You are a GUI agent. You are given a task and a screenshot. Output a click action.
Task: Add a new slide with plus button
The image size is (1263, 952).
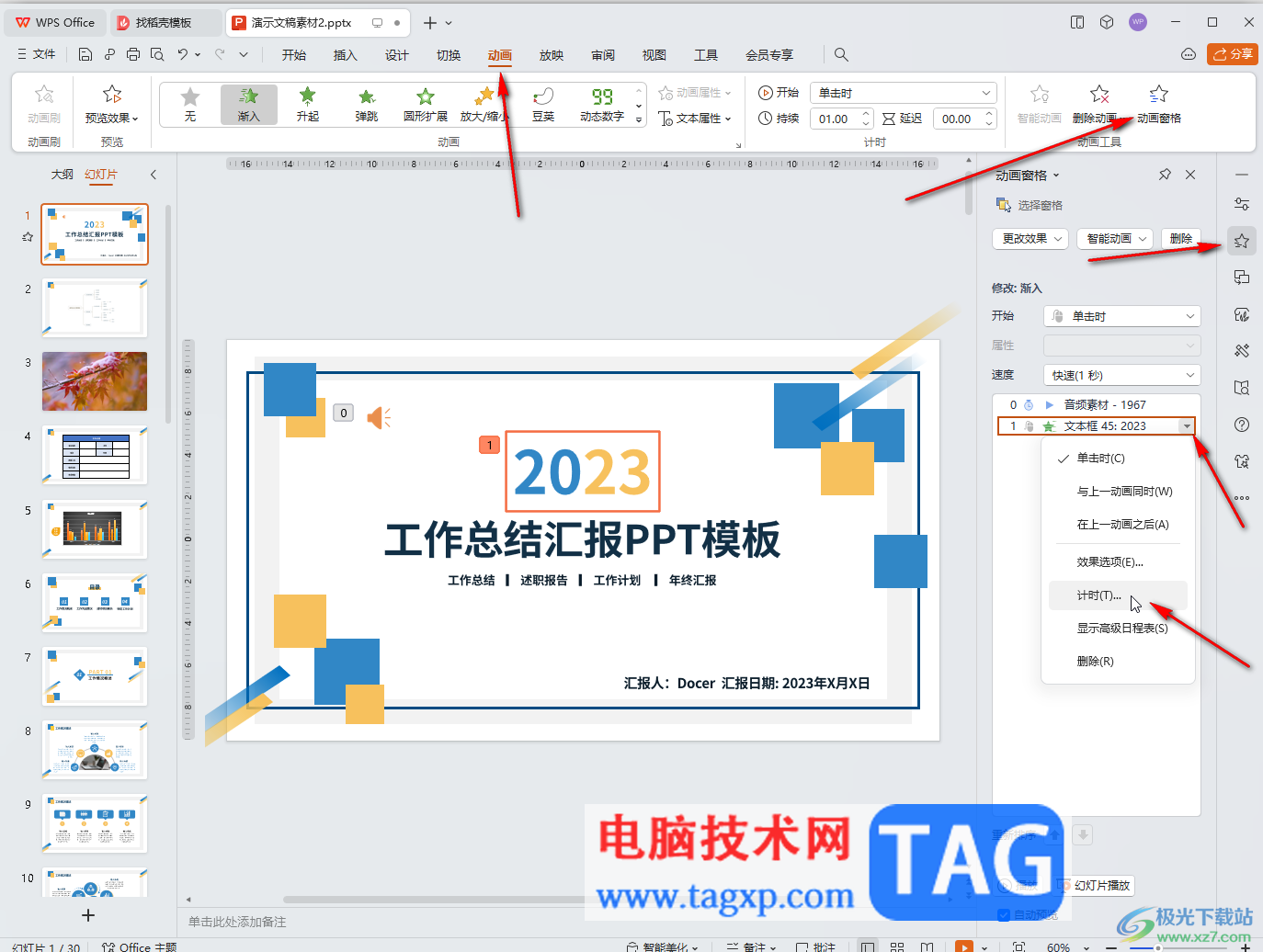pos(88,915)
